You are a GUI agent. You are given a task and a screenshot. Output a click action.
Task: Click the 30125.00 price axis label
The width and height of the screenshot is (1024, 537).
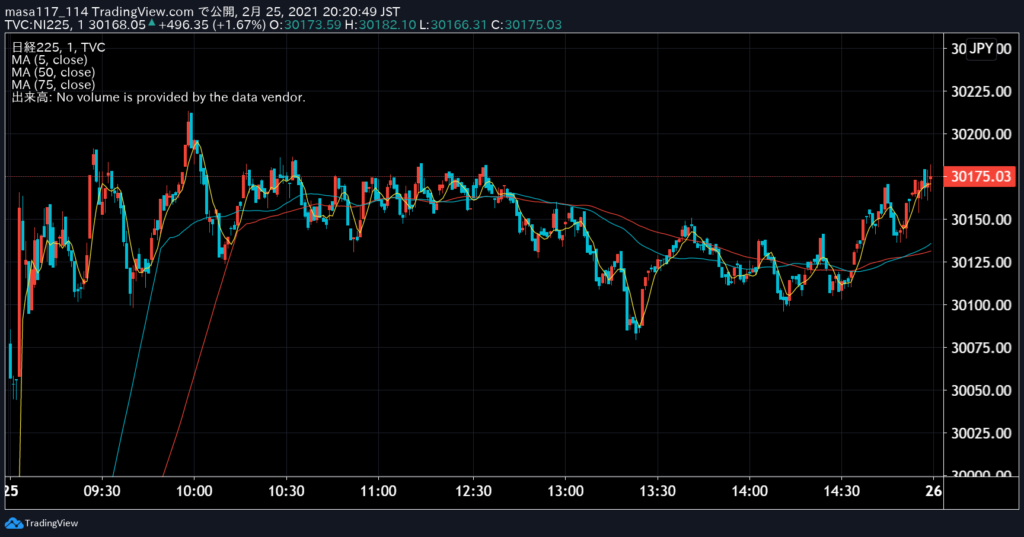[981, 263]
